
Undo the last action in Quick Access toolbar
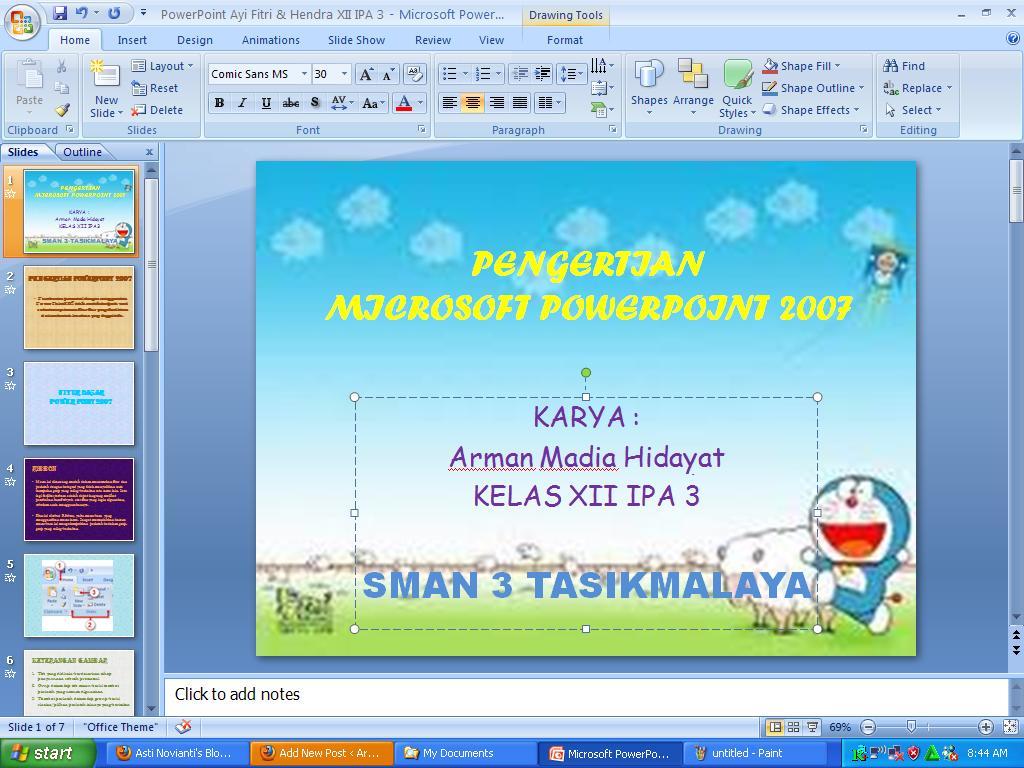82,13
